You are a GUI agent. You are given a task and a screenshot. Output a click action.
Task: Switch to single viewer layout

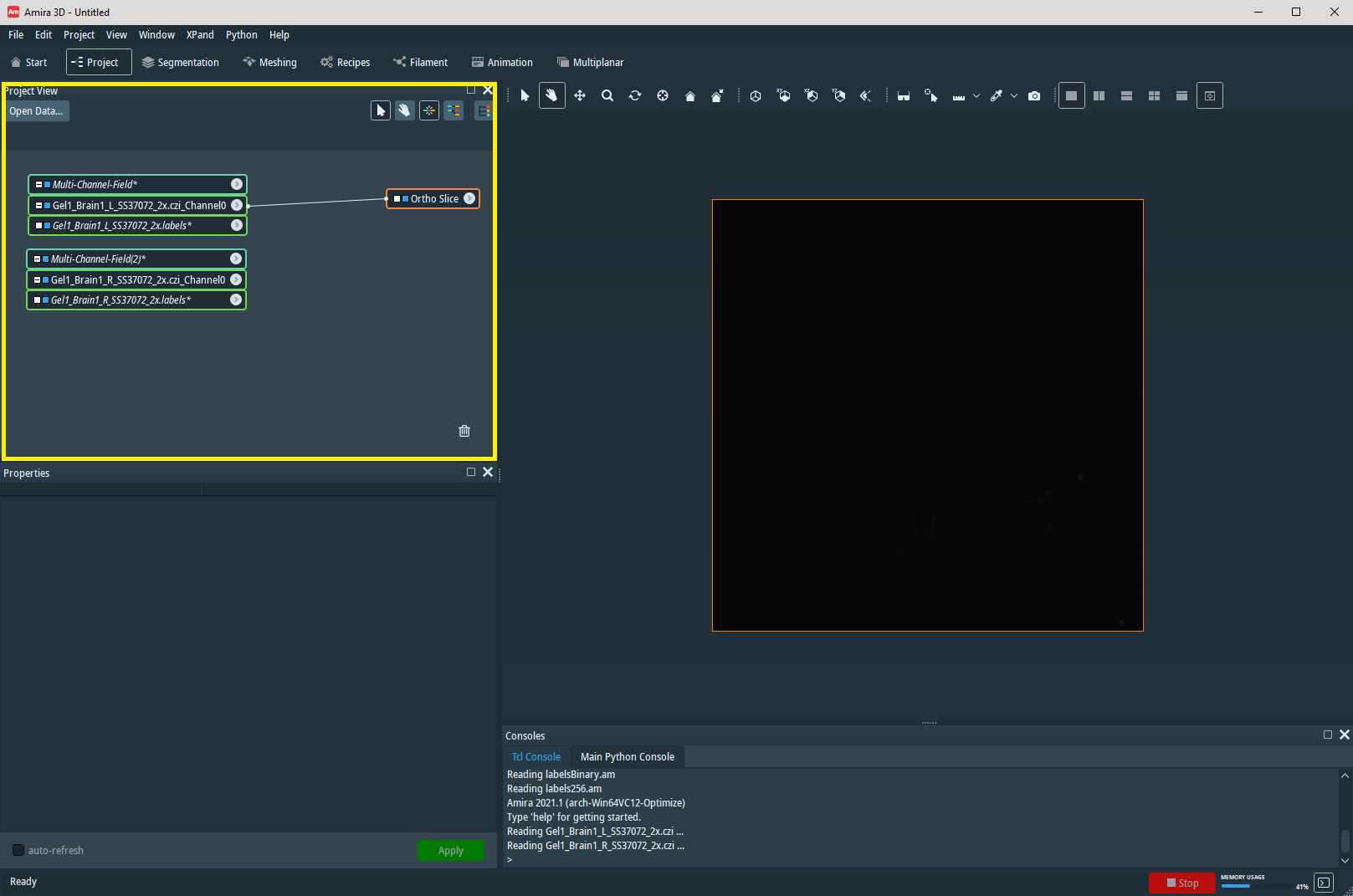pyautogui.click(x=1071, y=95)
